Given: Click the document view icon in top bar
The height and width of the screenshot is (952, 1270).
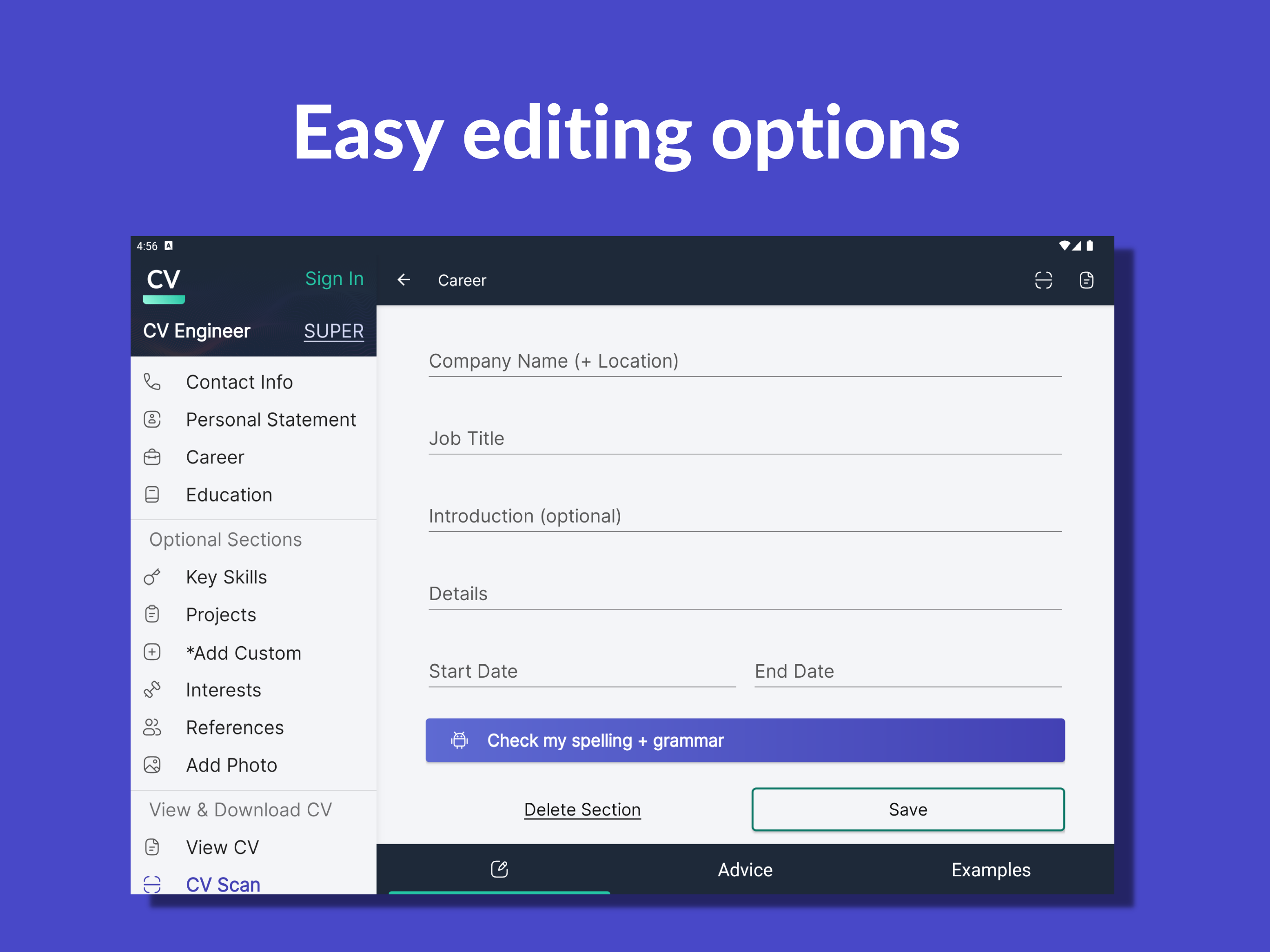Looking at the screenshot, I should [1086, 280].
